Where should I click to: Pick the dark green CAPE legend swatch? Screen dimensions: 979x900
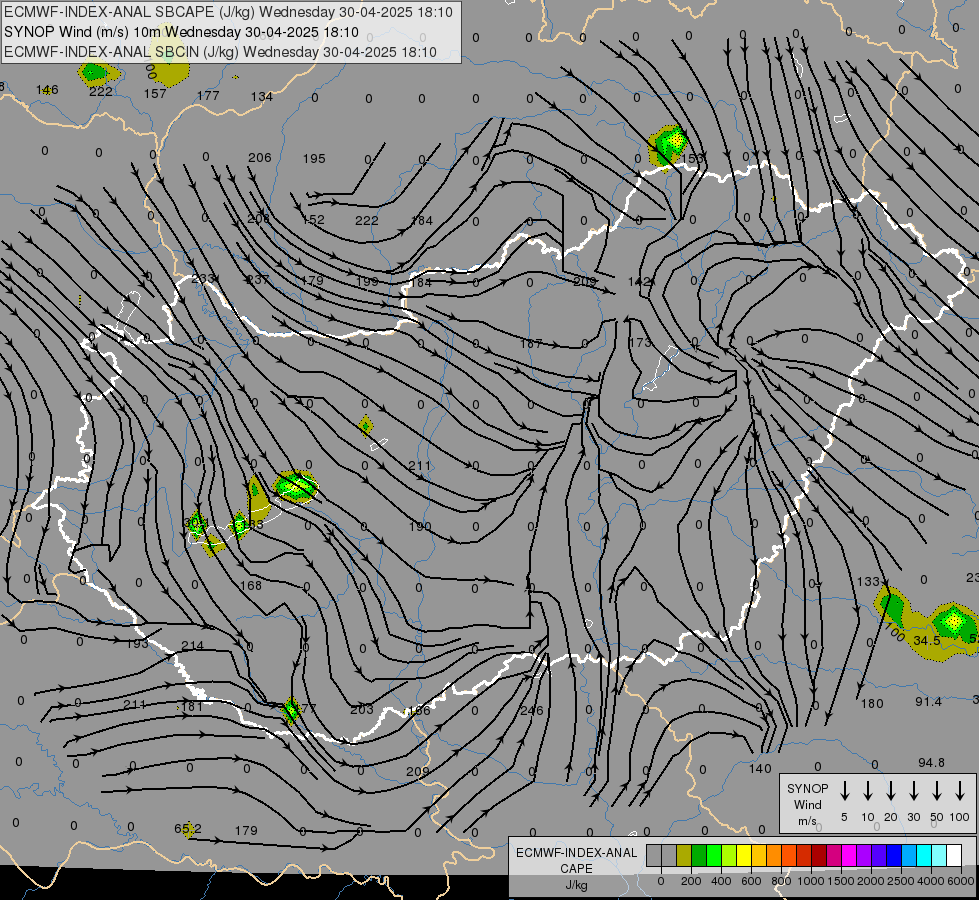pos(699,856)
